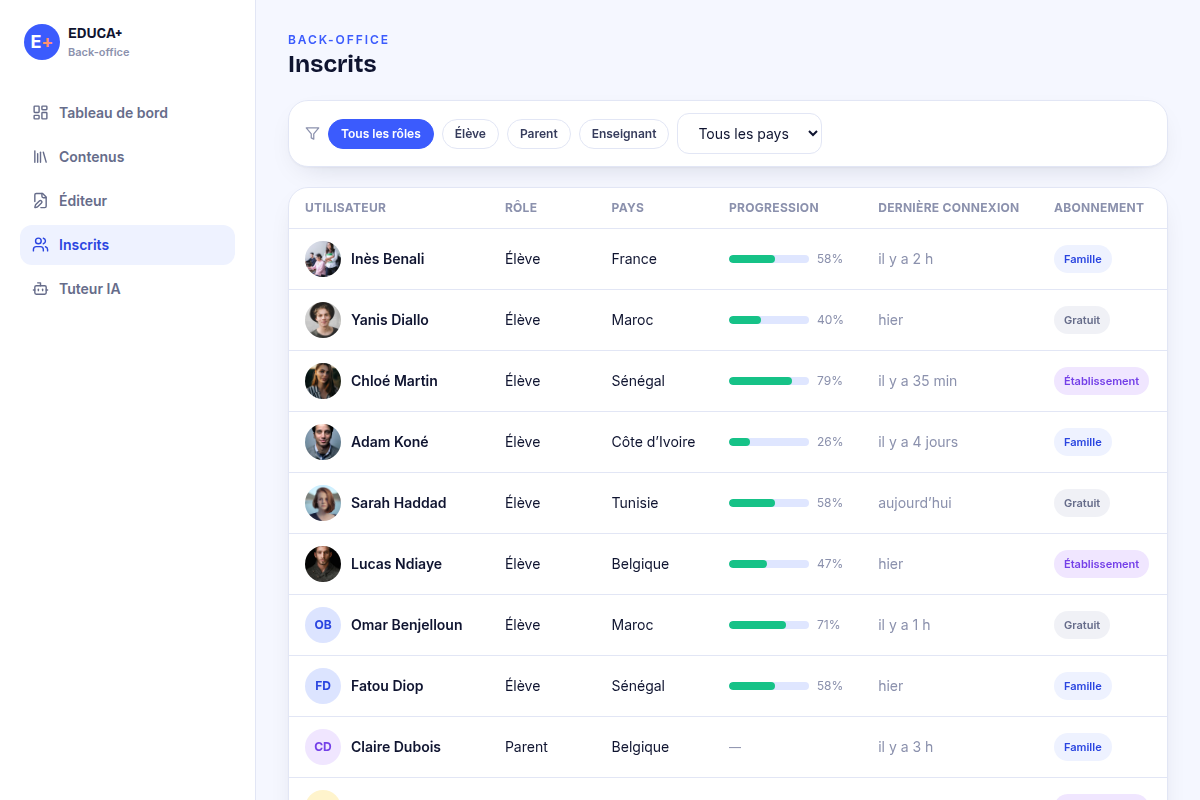Click Adam Koné's profile picture

[x=323, y=442]
